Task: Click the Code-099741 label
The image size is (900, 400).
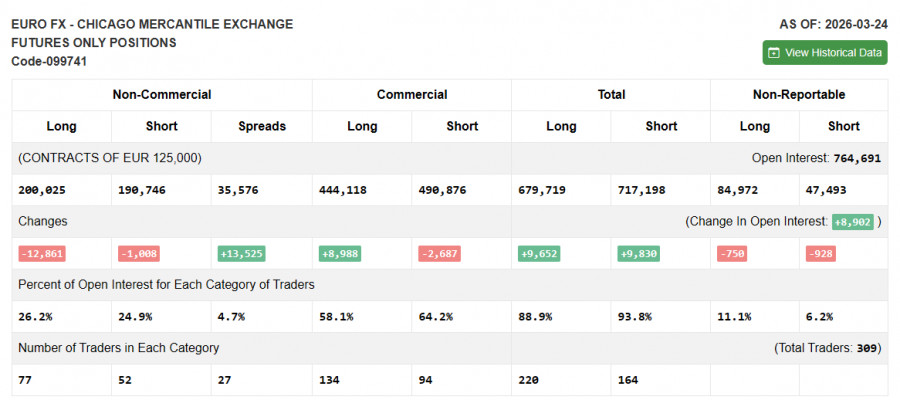Action: 47,62
